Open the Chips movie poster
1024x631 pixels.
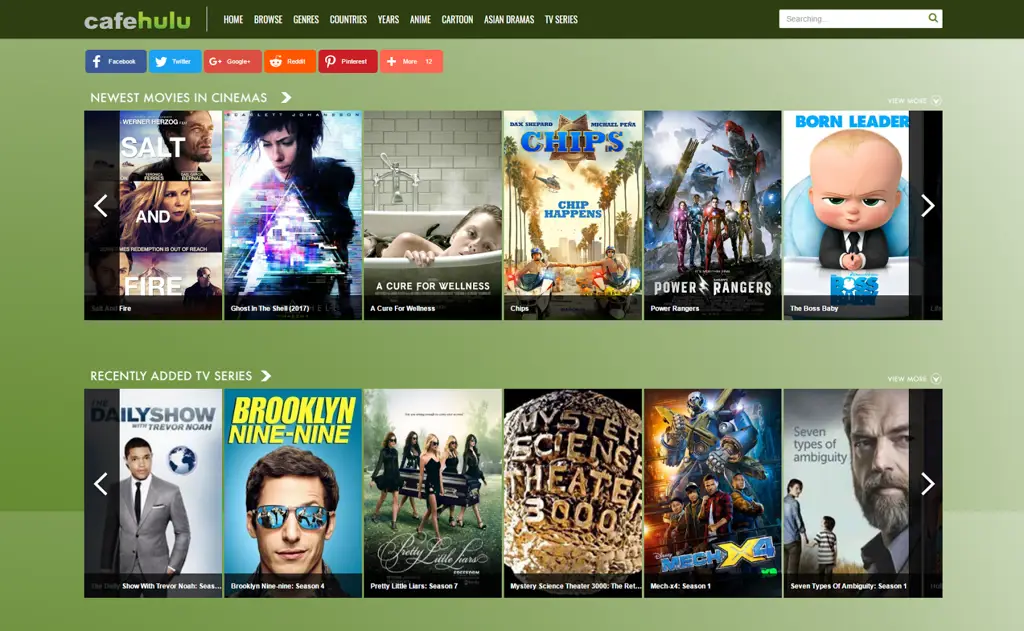tap(573, 215)
